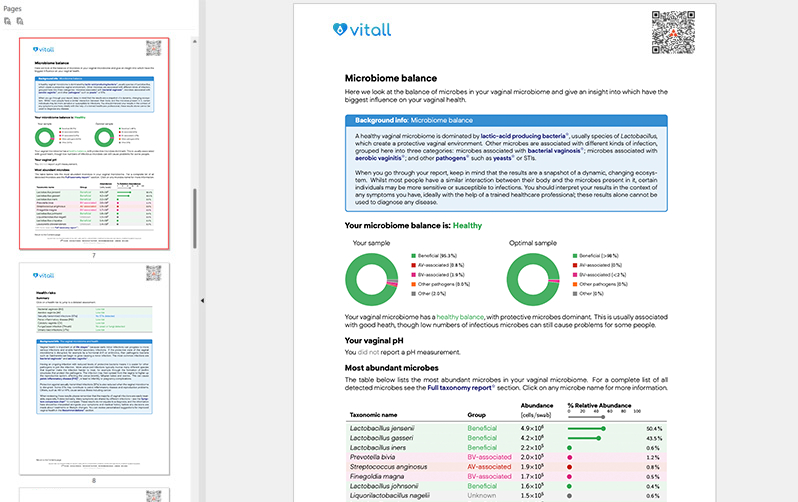Click the healthy balance link
Viewport: 798px width, 502px height.
tap(460, 317)
